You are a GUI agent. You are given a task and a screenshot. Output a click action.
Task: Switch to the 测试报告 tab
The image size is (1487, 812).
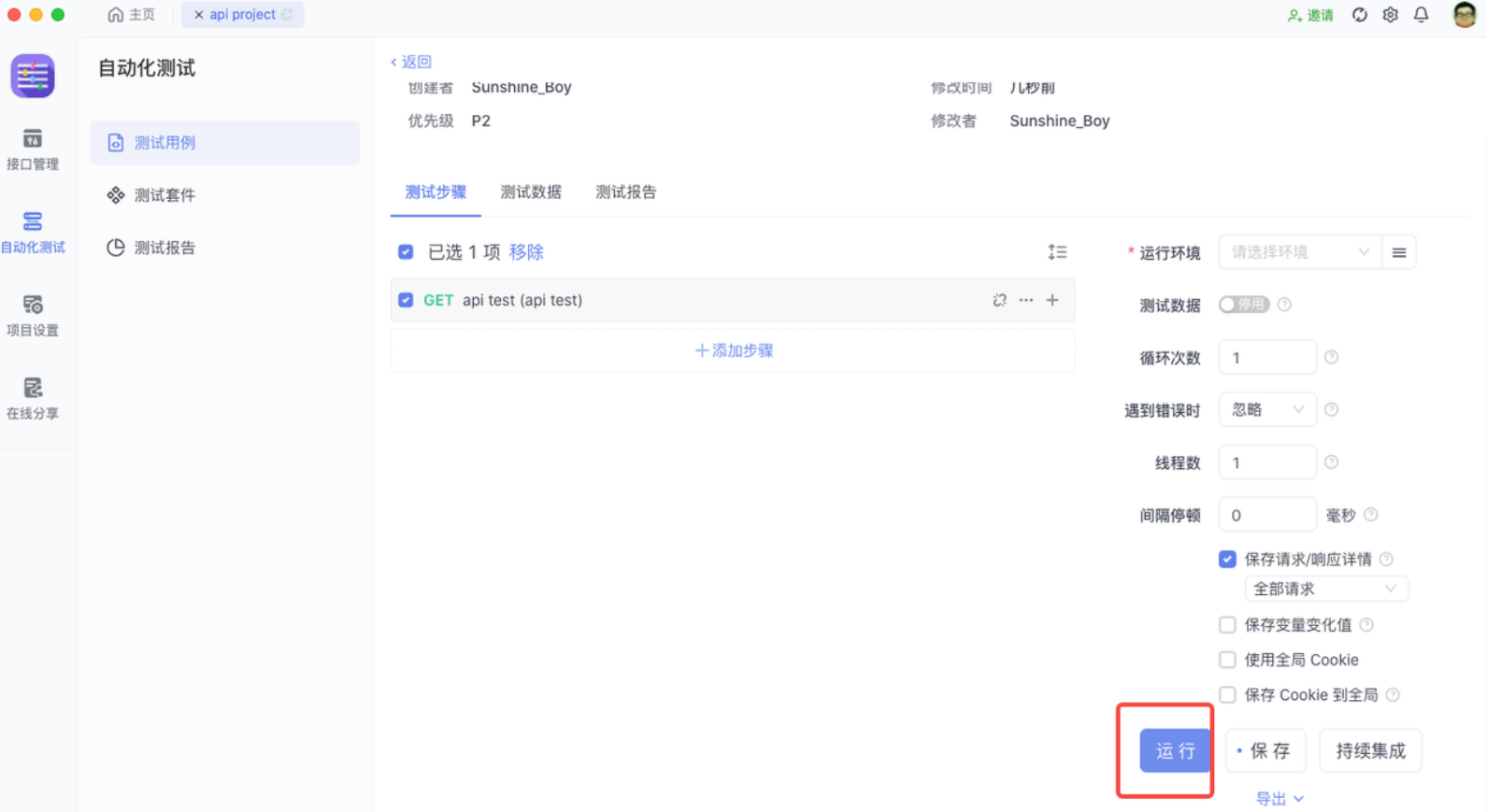[626, 192]
